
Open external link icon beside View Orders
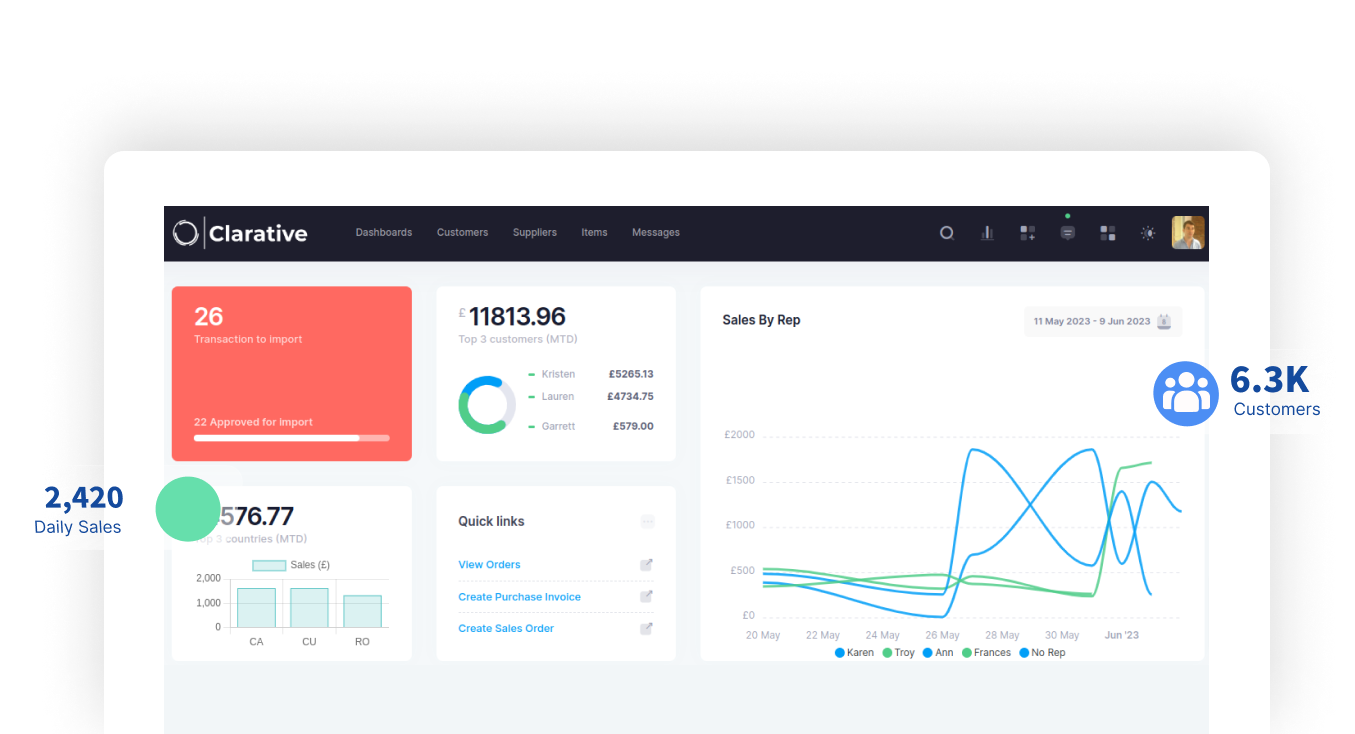point(647,565)
